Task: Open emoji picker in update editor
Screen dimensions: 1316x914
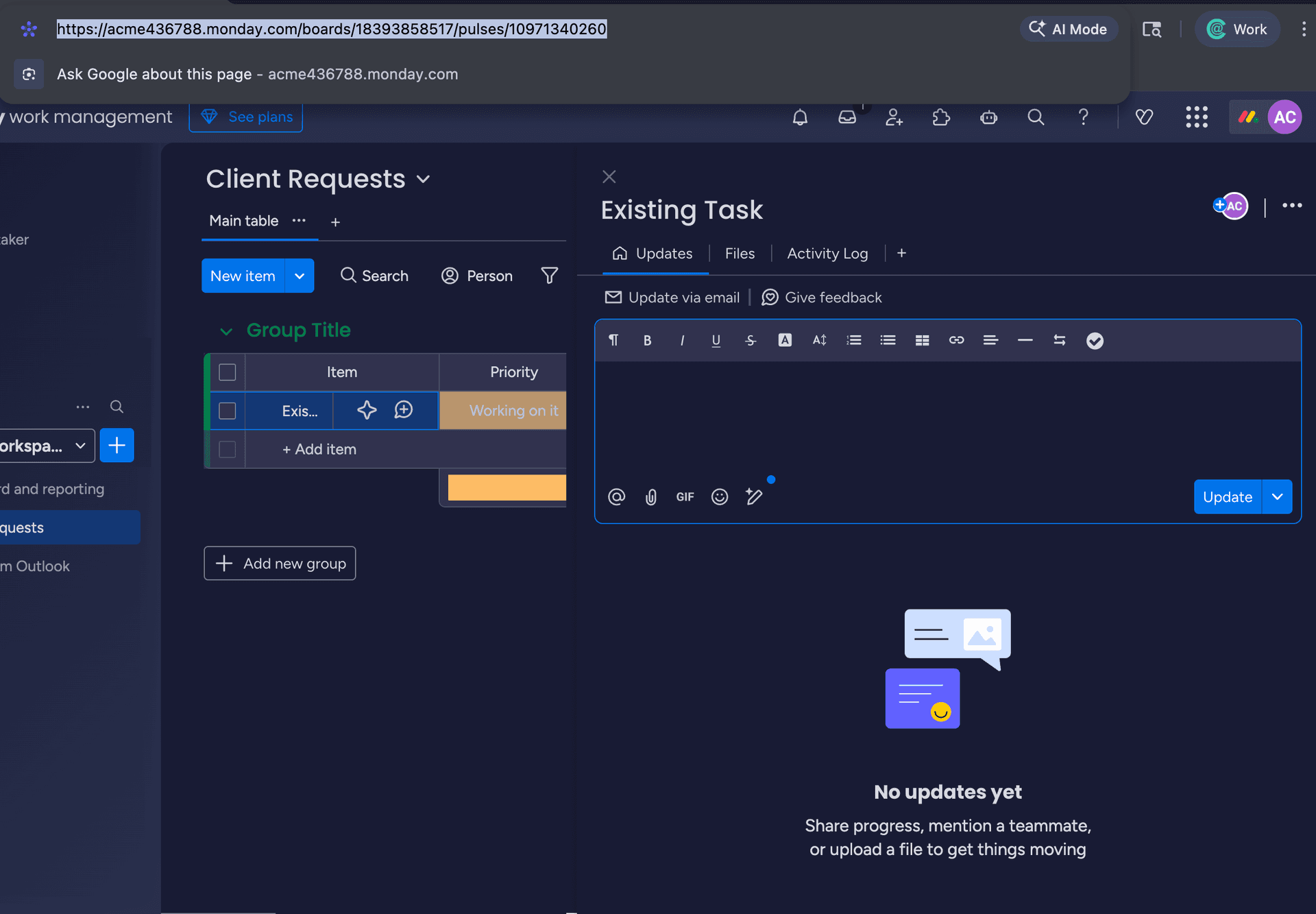Action: (x=719, y=497)
